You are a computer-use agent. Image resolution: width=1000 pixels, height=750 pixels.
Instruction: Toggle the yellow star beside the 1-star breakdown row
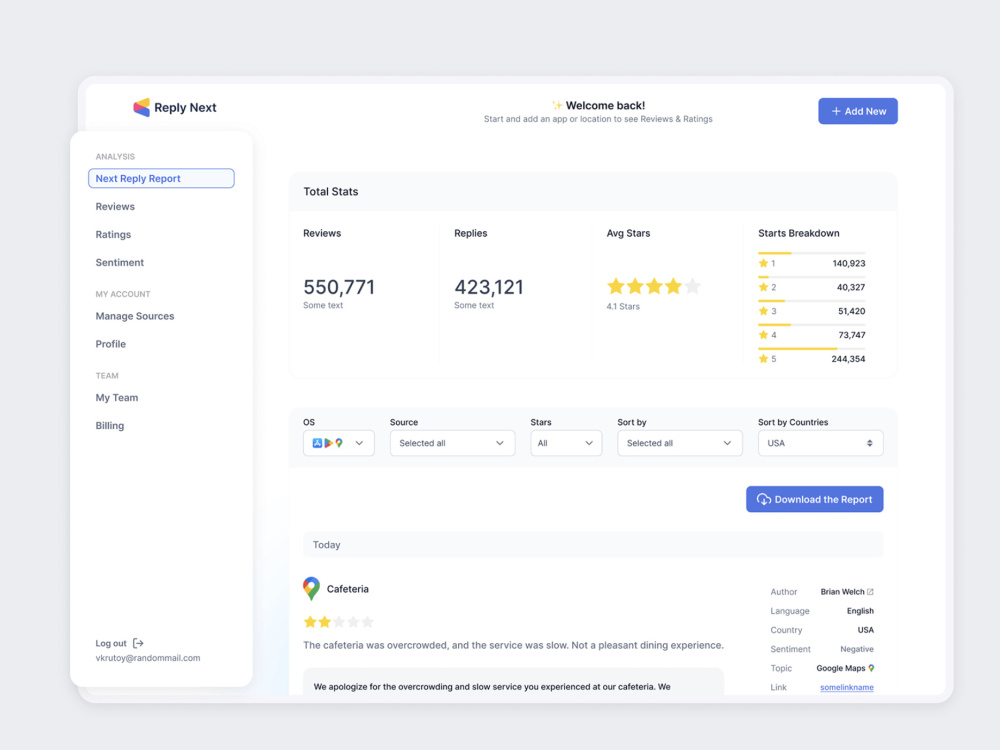tap(763, 263)
